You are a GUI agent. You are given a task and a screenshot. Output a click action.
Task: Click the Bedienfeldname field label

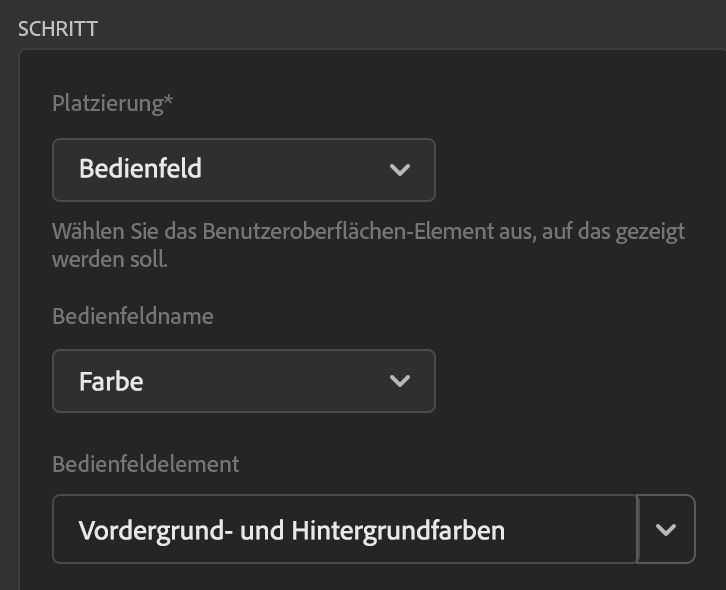133,316
